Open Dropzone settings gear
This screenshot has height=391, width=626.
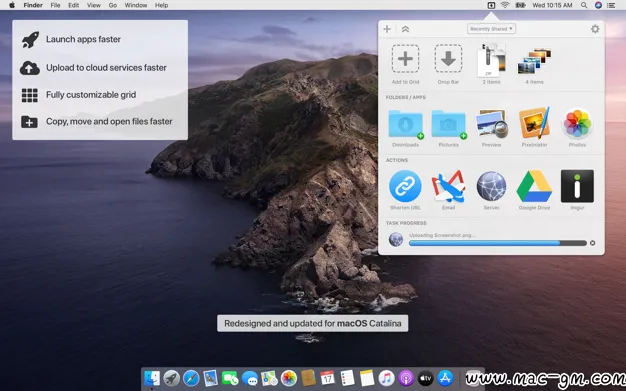coord(595,29)
